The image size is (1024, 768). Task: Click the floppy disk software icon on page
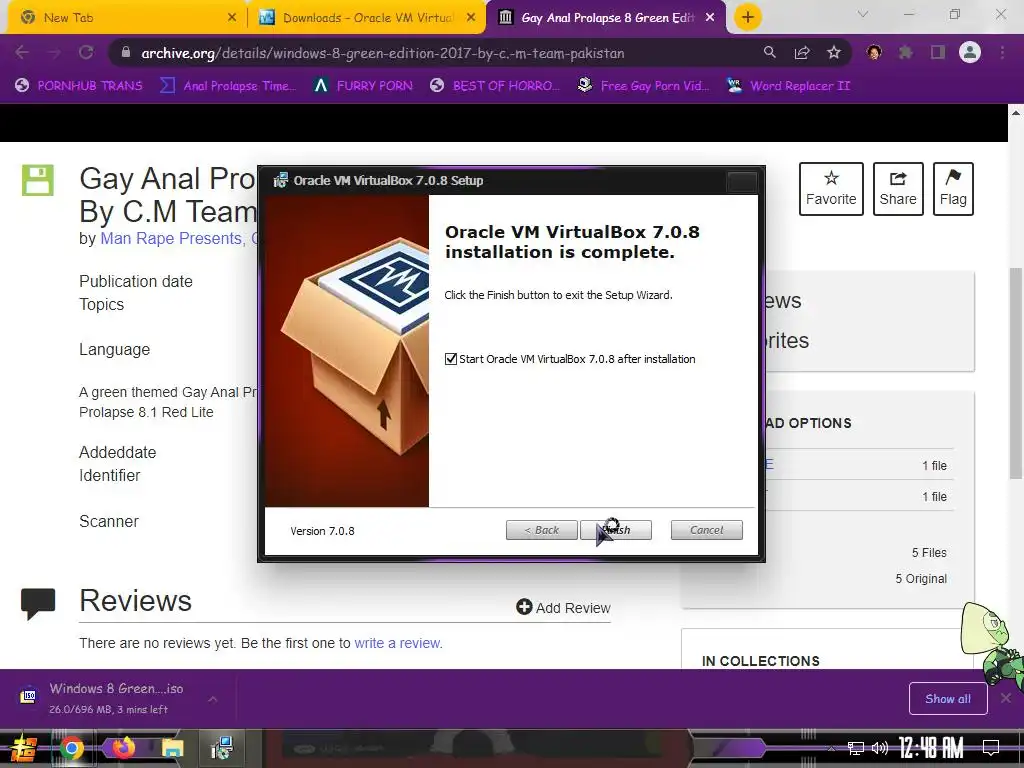[37, 180]
